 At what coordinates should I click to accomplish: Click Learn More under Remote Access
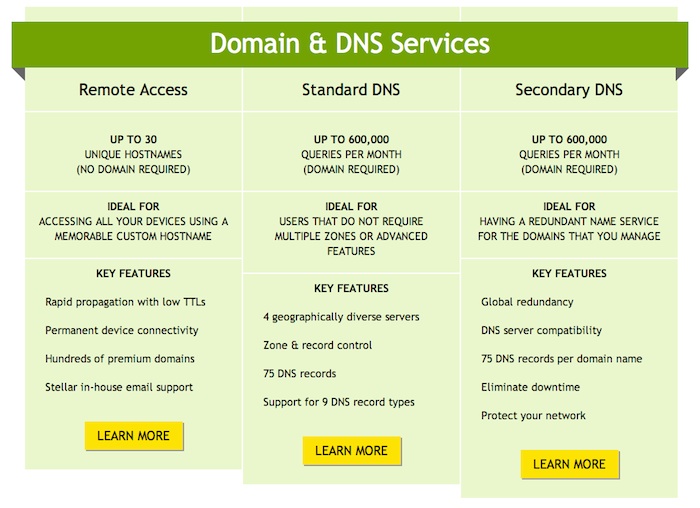coord(134,436)
